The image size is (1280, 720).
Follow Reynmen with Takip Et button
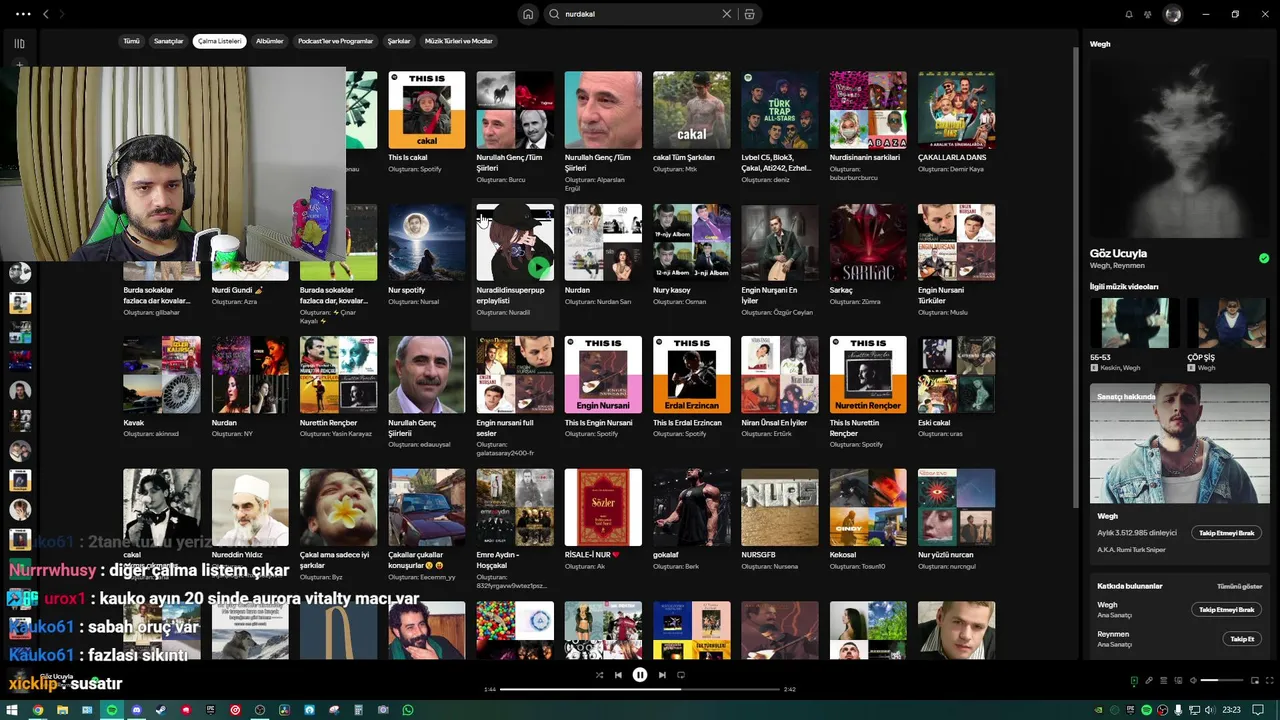pos(1242,638)
